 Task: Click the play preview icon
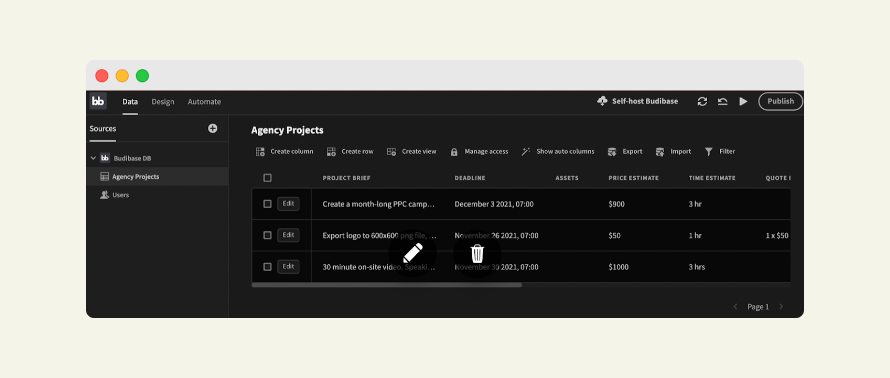[x=743, y=101]
